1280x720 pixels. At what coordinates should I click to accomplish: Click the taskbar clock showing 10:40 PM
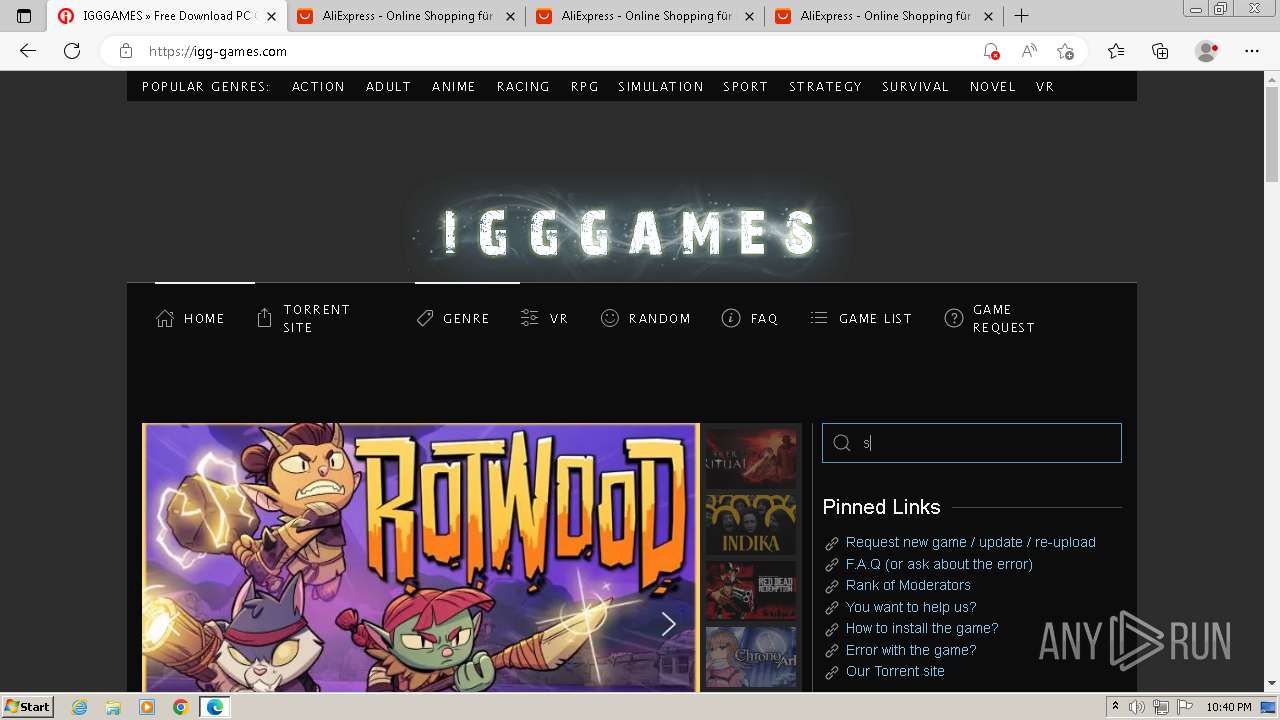pos(1229,707)
